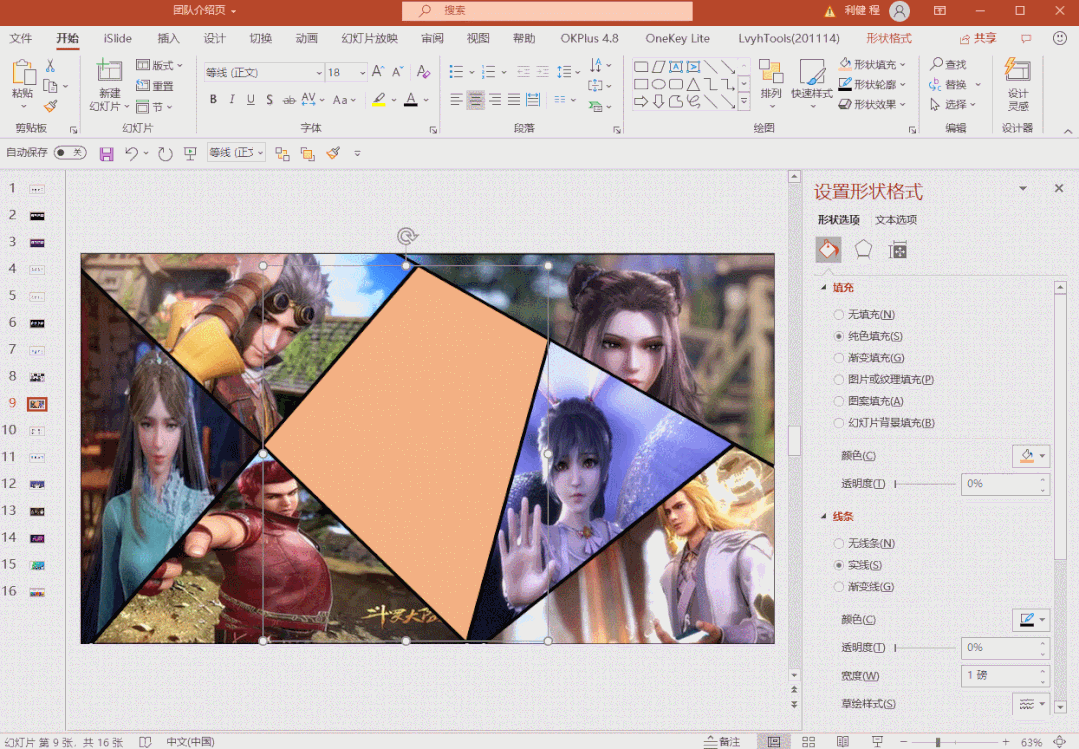Click the Redo arrow icon
1079x749 pixels.
165,154
